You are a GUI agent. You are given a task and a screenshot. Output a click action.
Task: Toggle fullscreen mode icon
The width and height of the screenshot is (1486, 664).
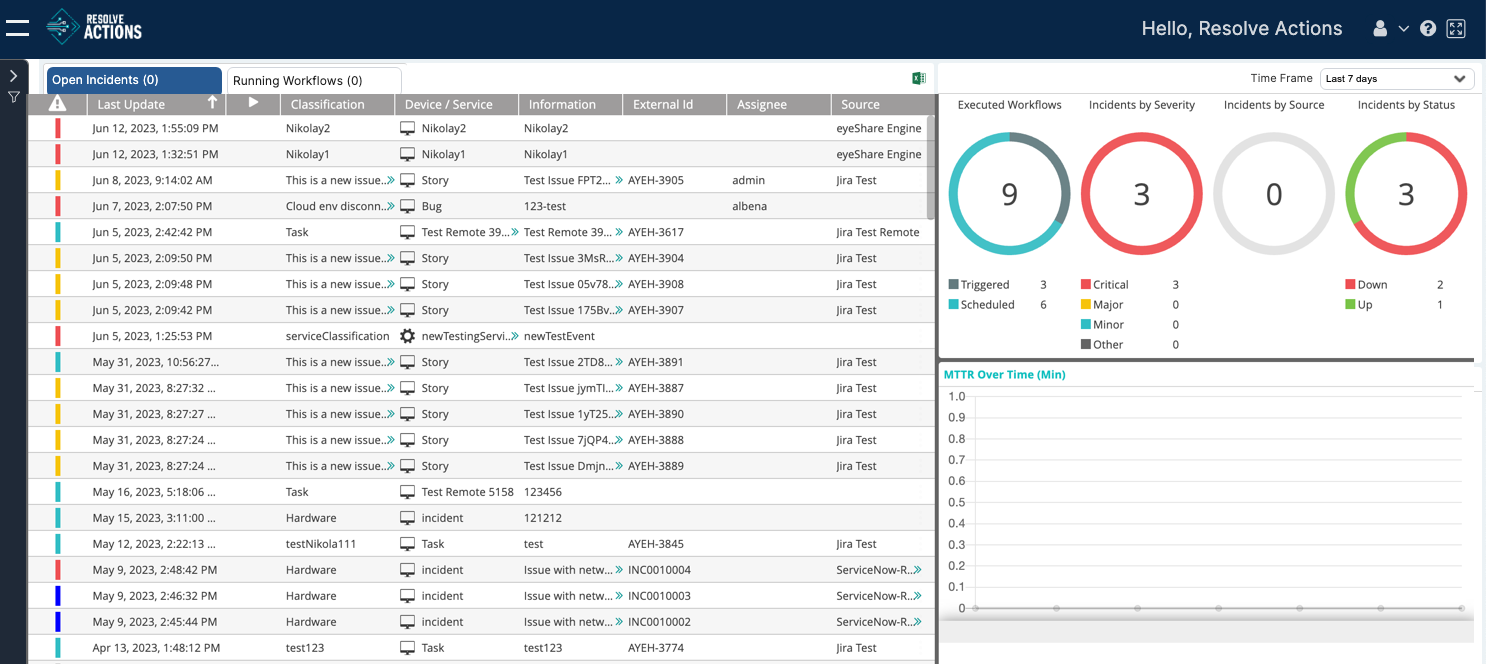pos(1456,29)
